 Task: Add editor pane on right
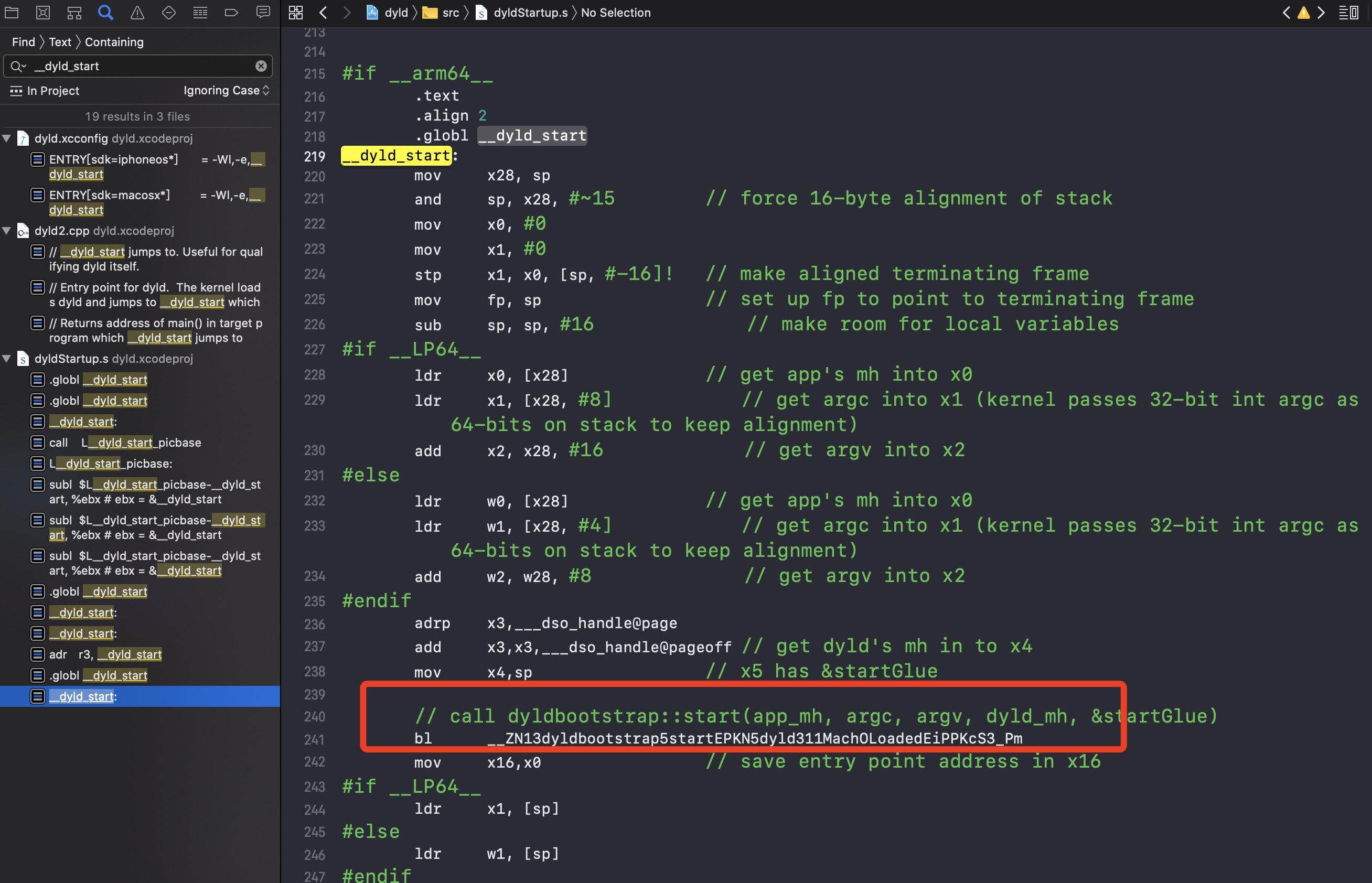tap(1354, 13)
